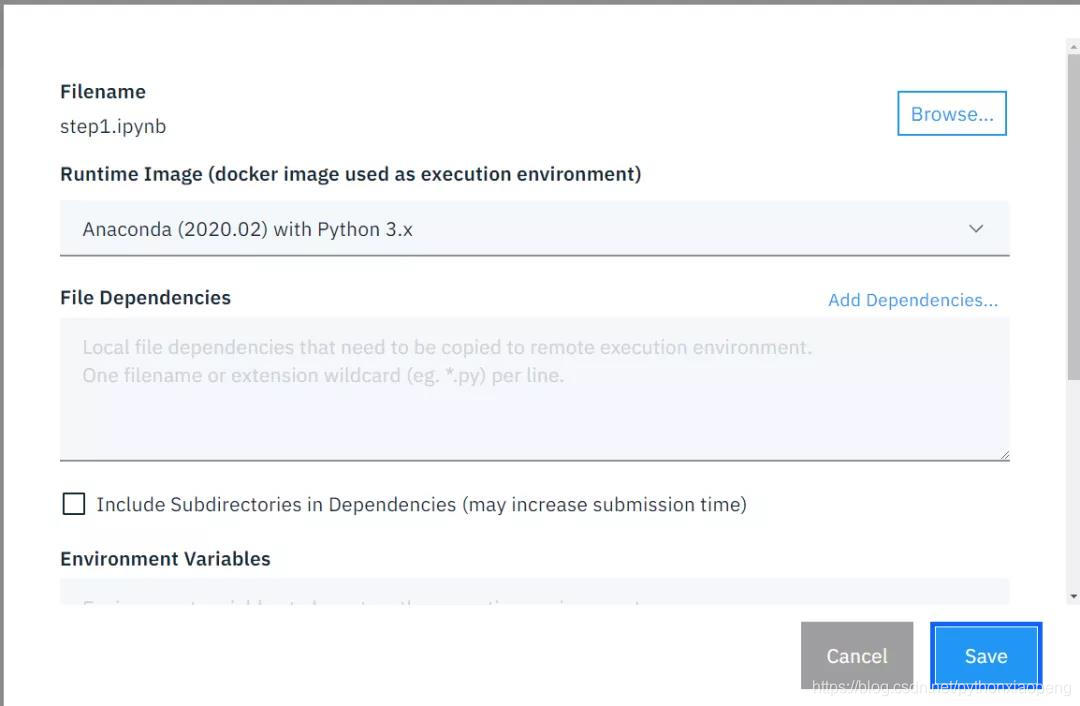Viewport: 1080px width, 706px height.
Task: Enable Include Subdirectories in Dependencies checkbox
Action: (74, 504)
